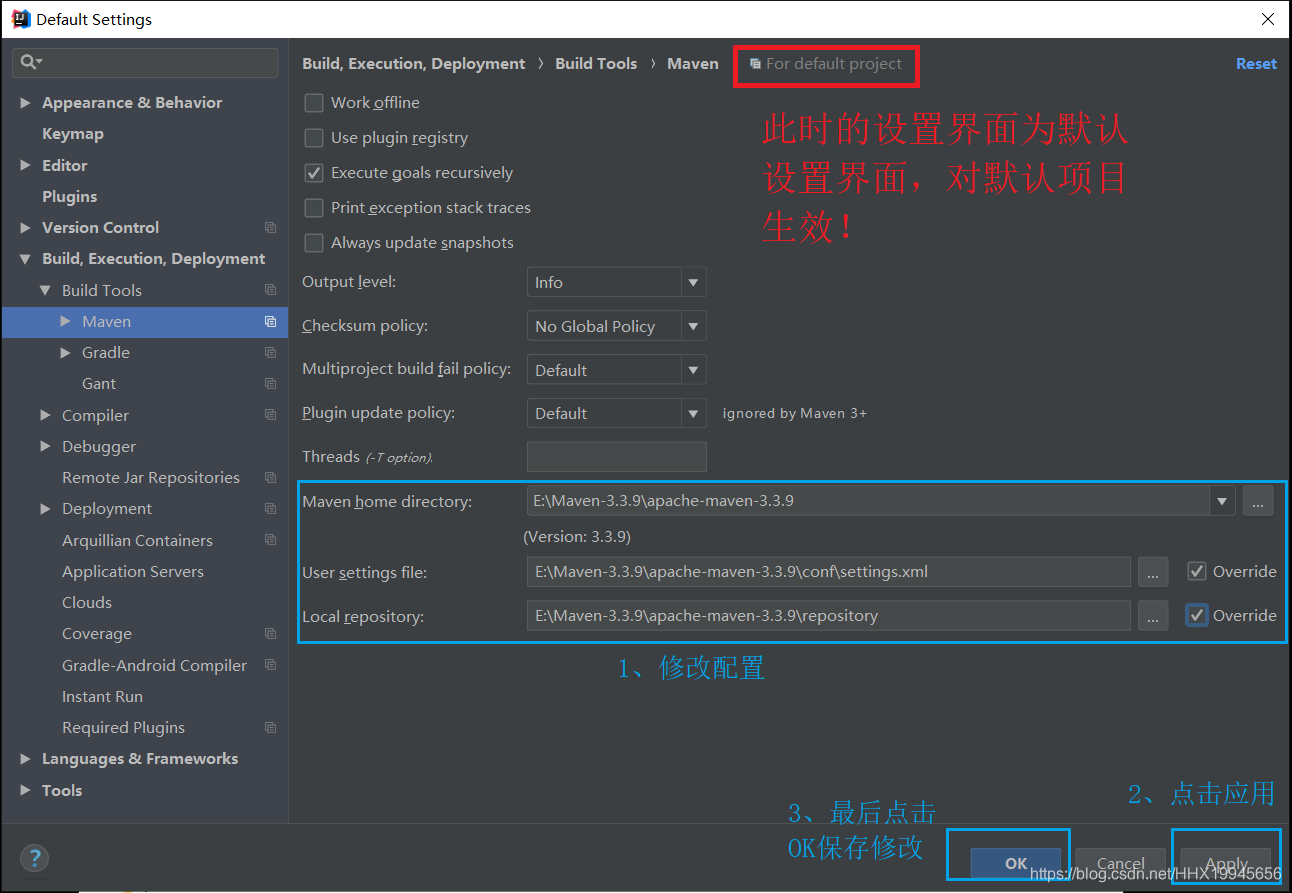
Task: Click project-level icon next to Deployment
Action: (270, 509)
